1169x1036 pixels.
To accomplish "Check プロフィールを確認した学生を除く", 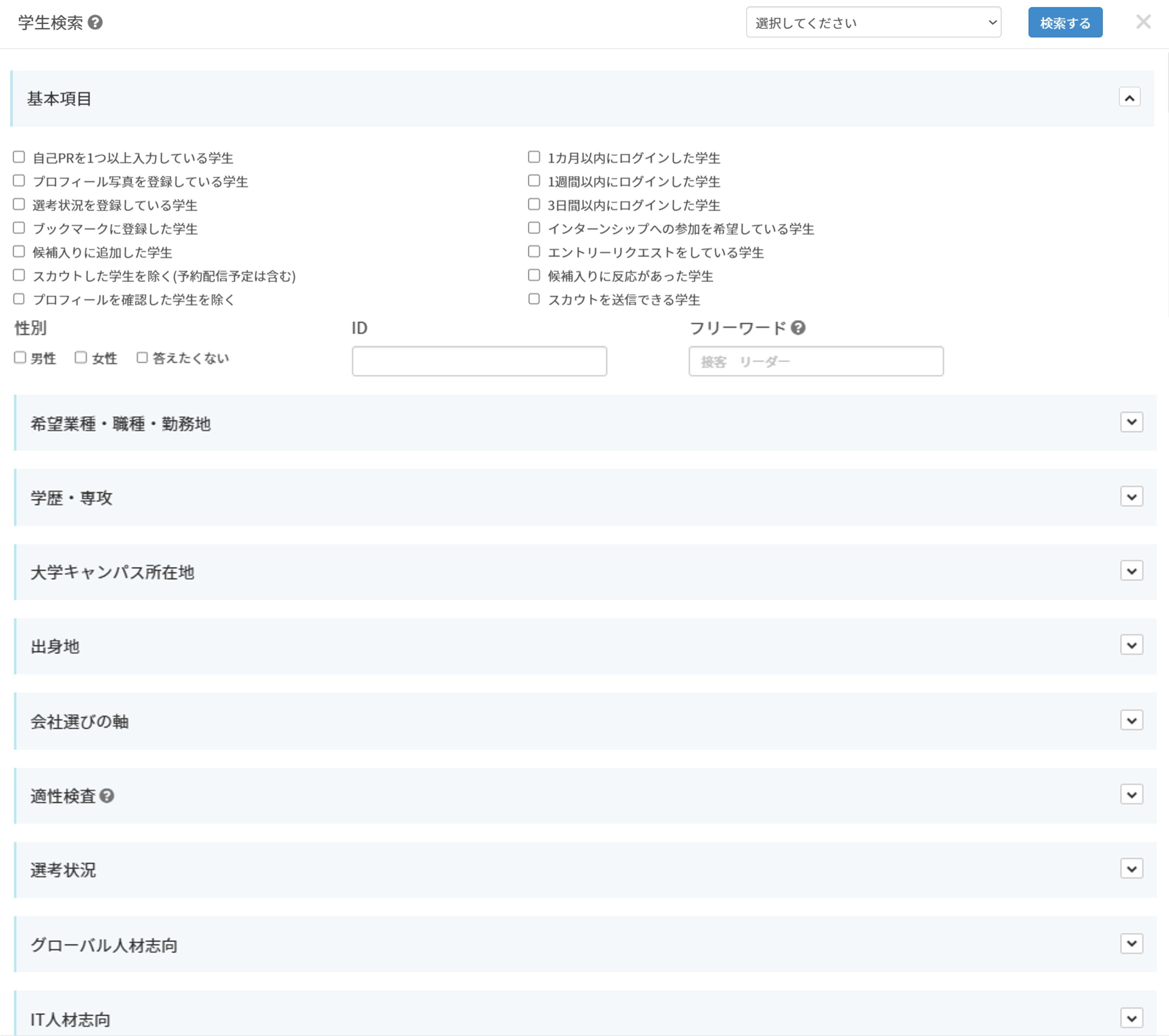I will (x=19, y=298).
